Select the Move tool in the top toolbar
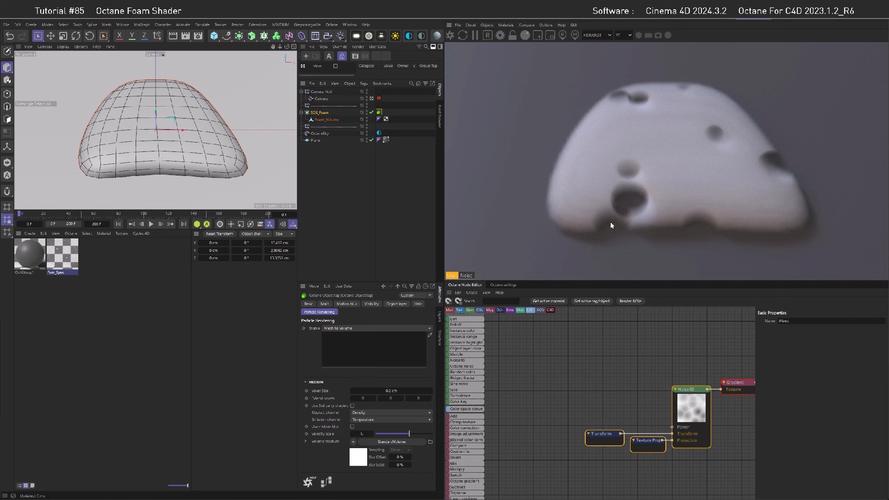This screenshot has width=889, height=500. coord(50,36)
